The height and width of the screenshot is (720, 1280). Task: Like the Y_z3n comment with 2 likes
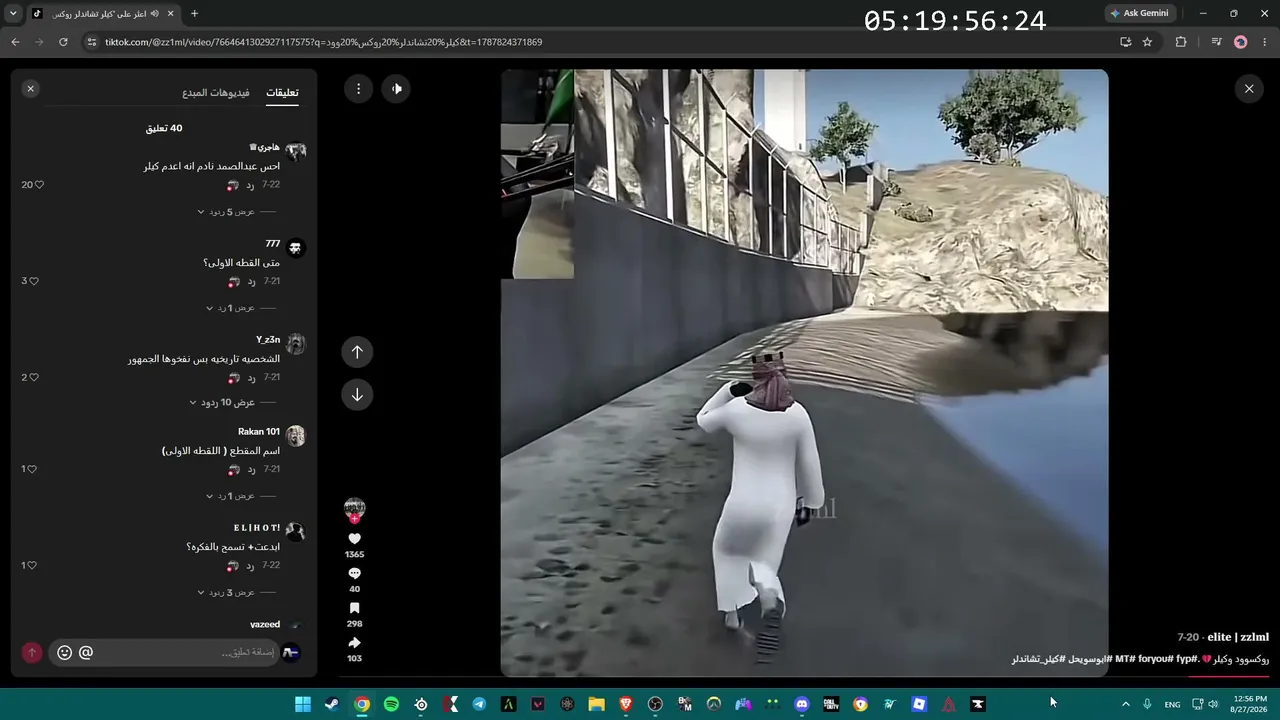point(34,377)
